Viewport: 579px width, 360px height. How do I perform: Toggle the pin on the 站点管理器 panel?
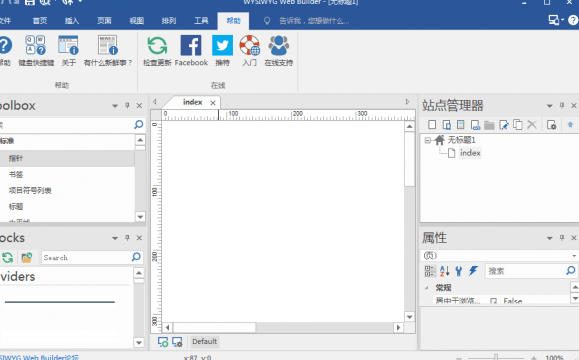(562, 105)
